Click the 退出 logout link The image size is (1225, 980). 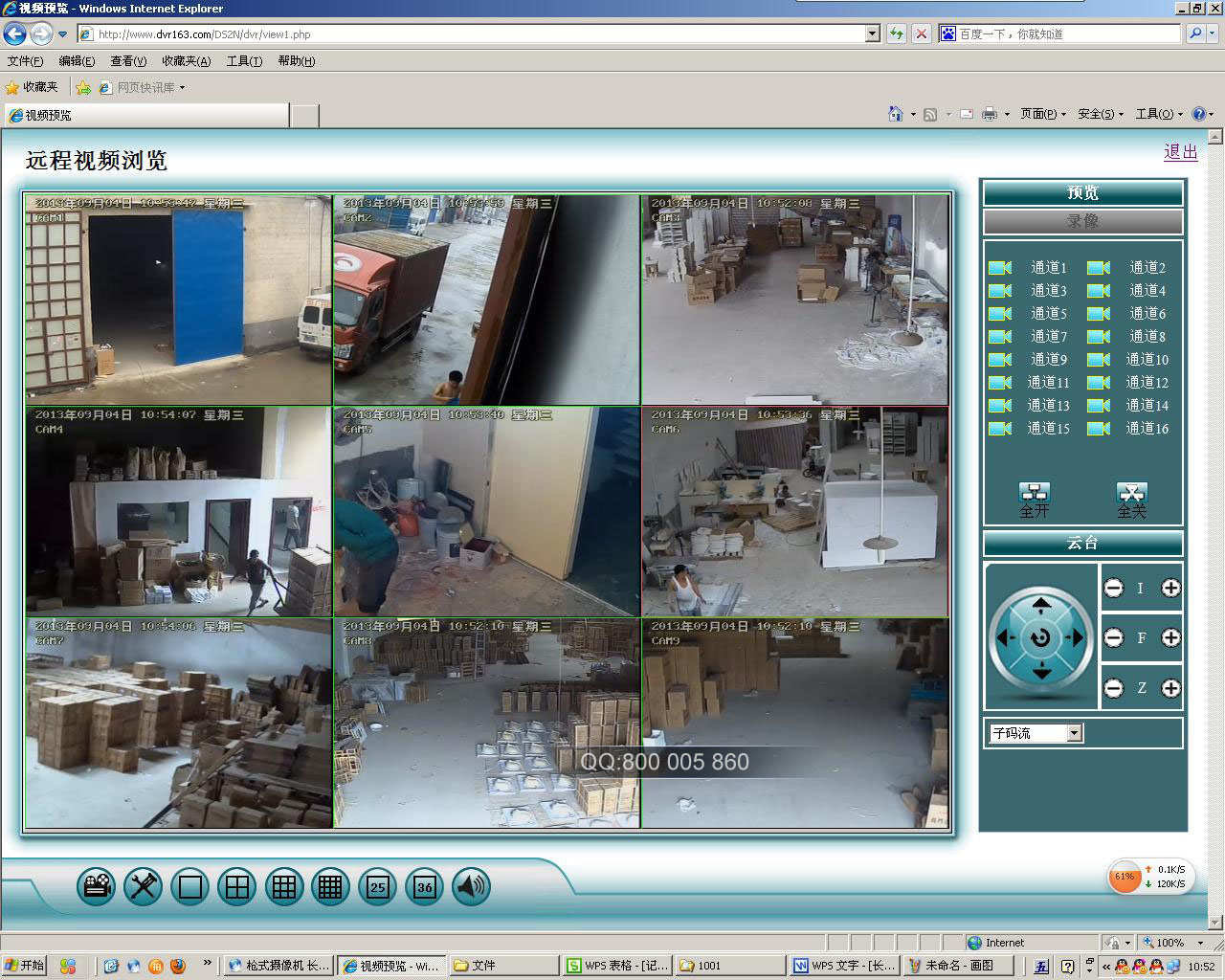[x=1180, y=152]
